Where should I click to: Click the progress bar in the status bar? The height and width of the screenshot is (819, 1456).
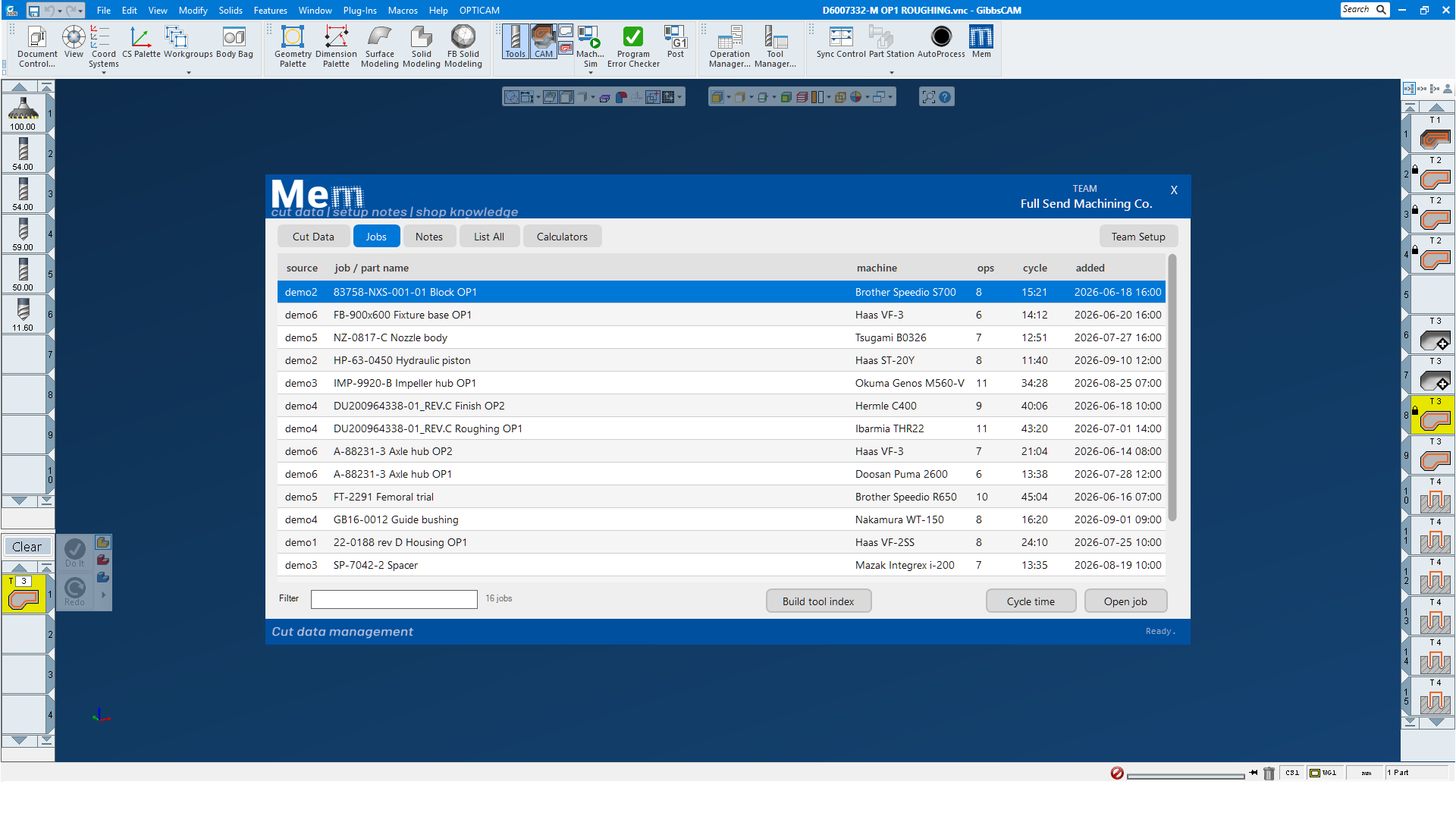point(1185,776)
